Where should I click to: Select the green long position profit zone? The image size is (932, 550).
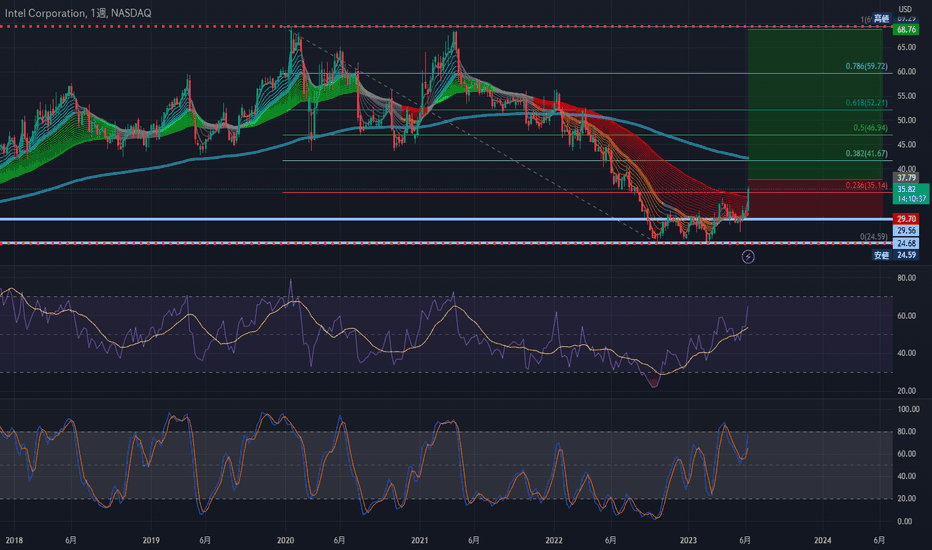(x=815, y=104)
